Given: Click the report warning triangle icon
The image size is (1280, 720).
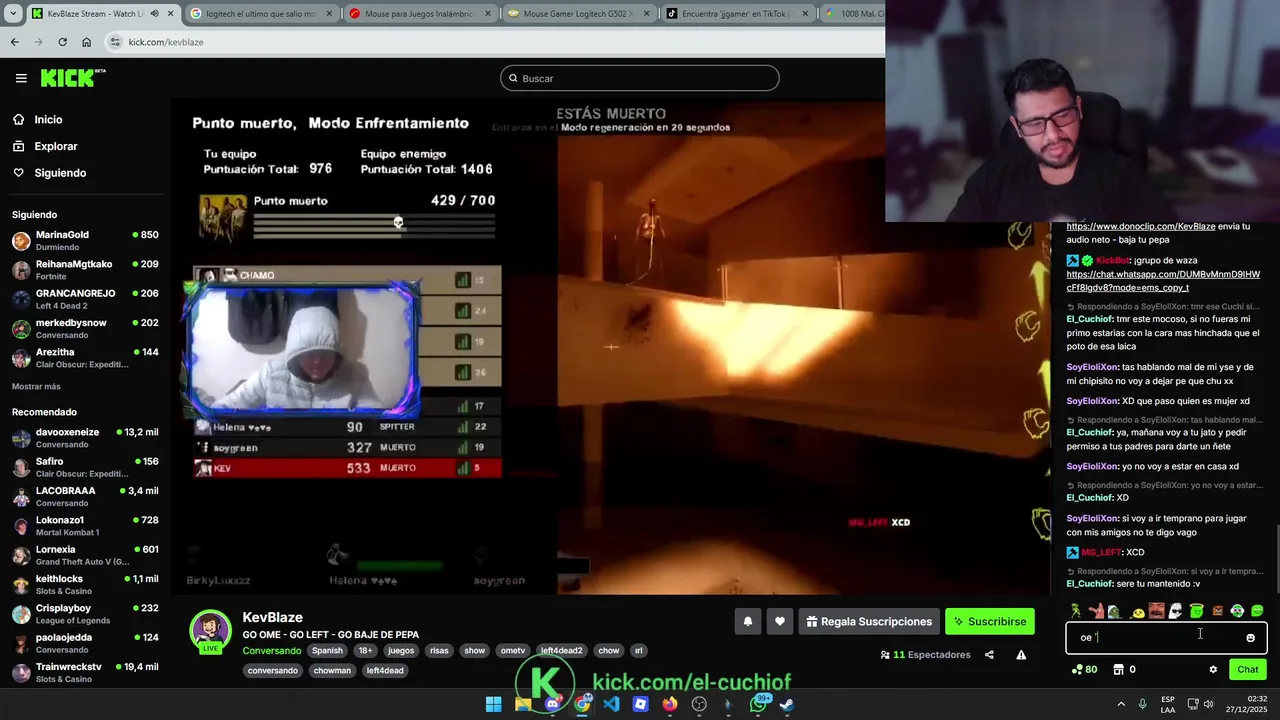Looking at the screenshot, I should click(1021, 655).
